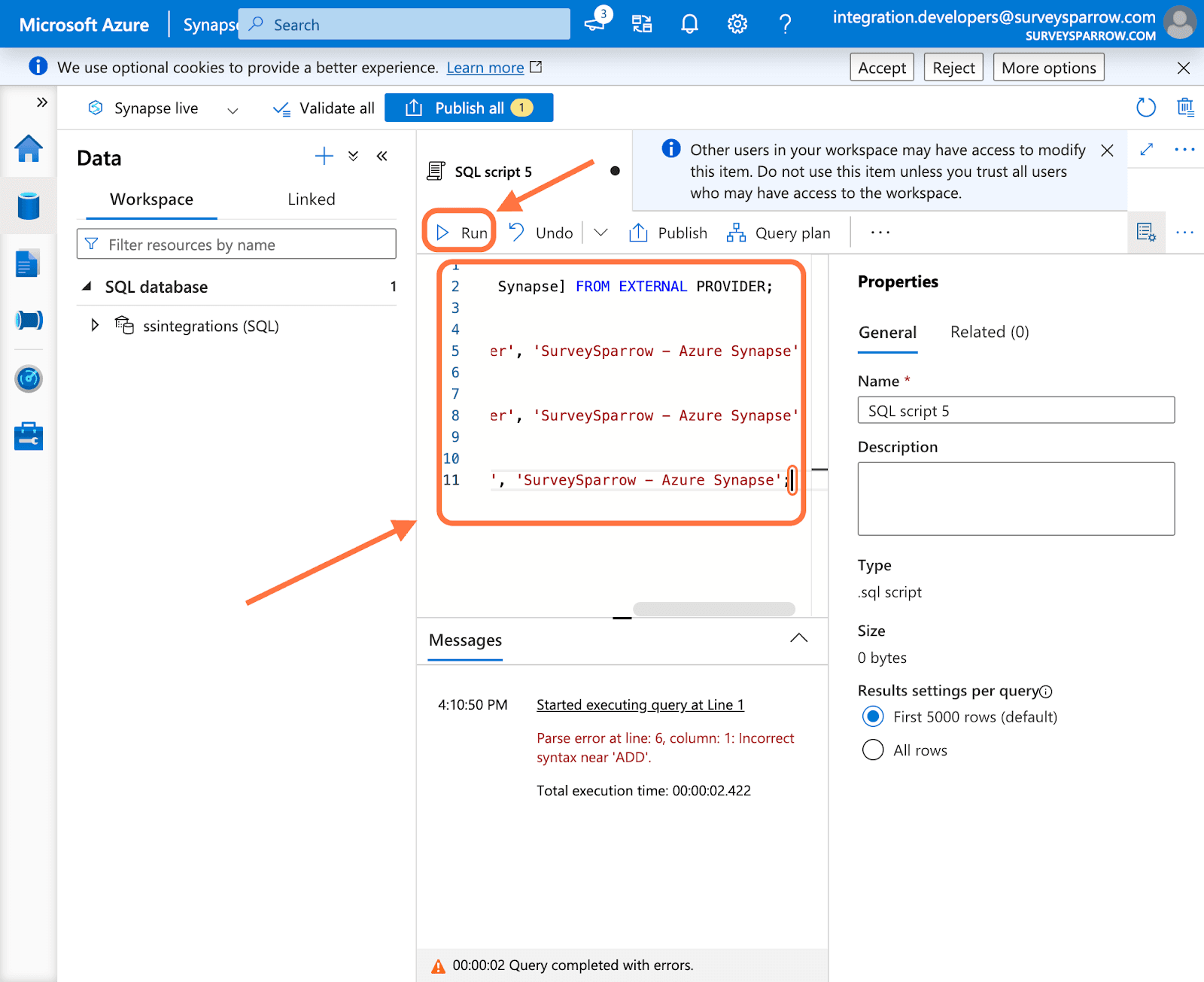Image resolution: width=1204 pixels, height=982 pixels.
Task: Expand the ssintegrations (SQL) database node
Action: point(95,326)
